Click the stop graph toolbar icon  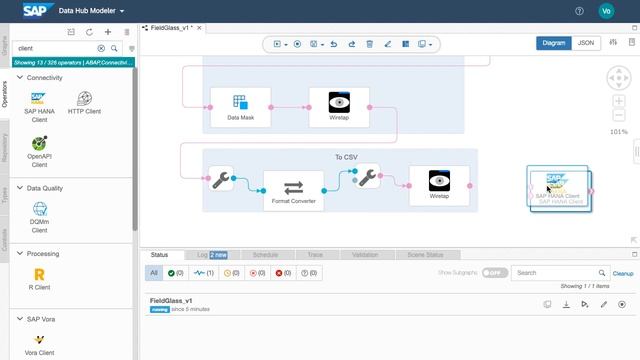coord(297,44)
